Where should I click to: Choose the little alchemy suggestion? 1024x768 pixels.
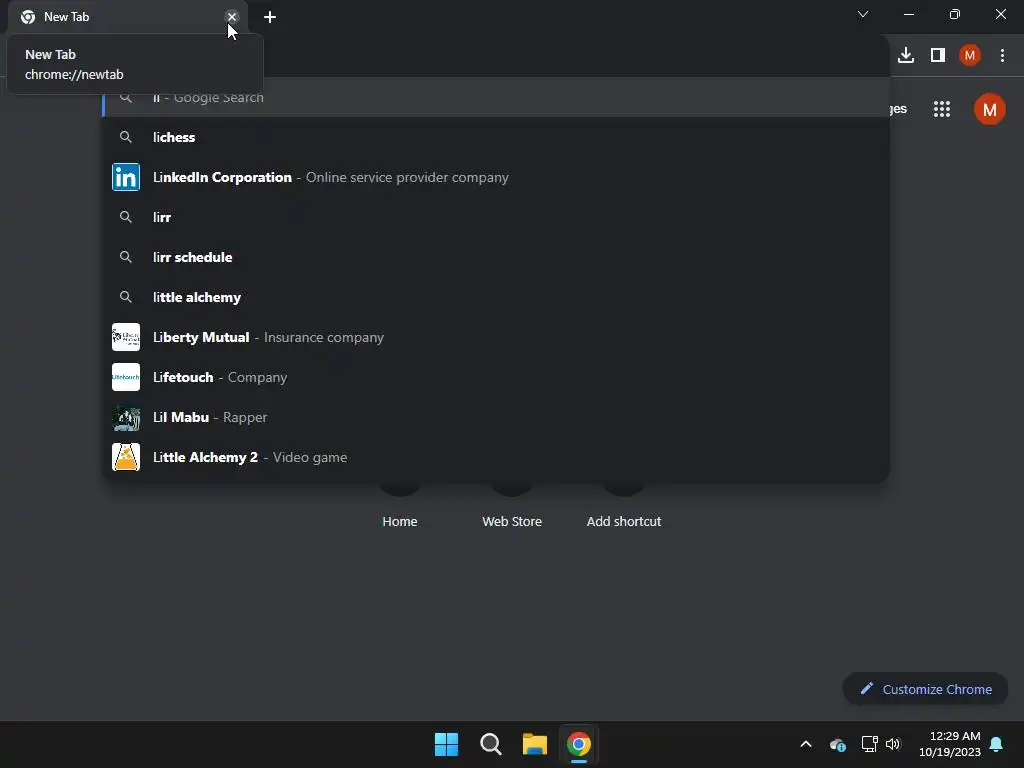click(x=496, y=297)
